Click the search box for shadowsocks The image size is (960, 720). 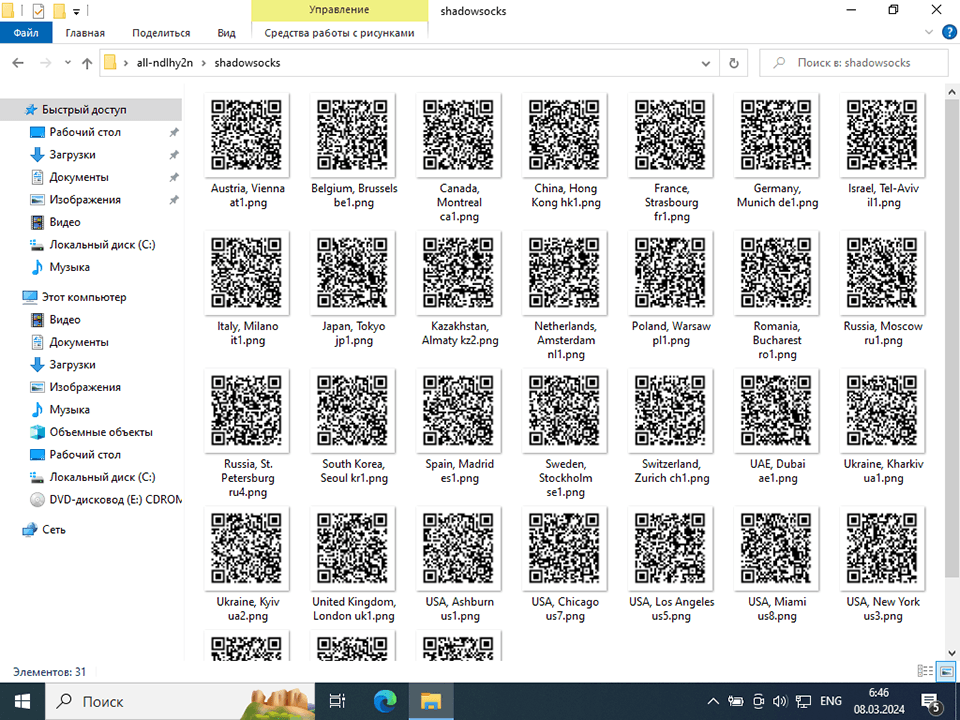click(853, 62)
